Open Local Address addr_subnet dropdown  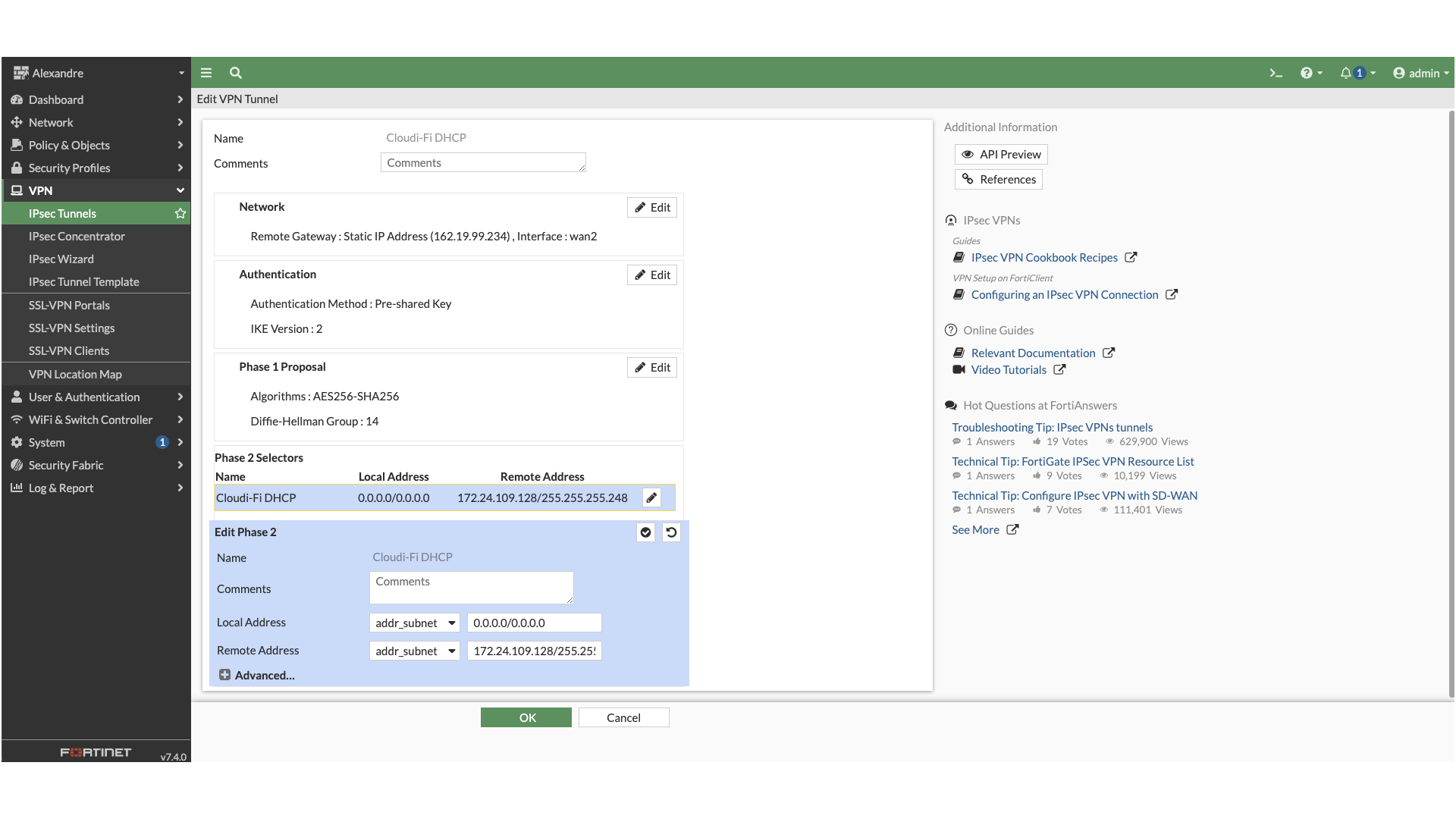tap(415, 623)
